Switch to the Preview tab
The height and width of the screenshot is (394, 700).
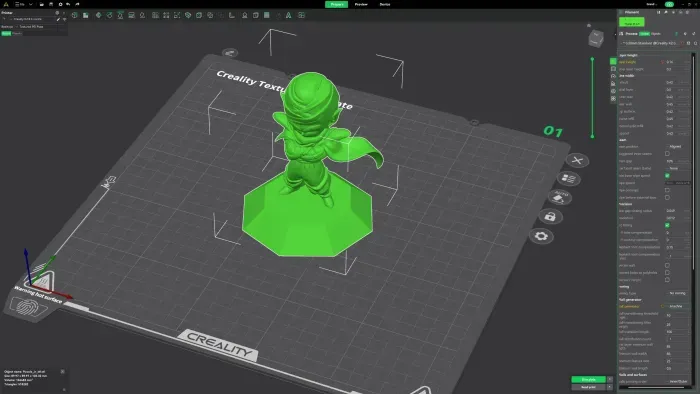point(361,4)
